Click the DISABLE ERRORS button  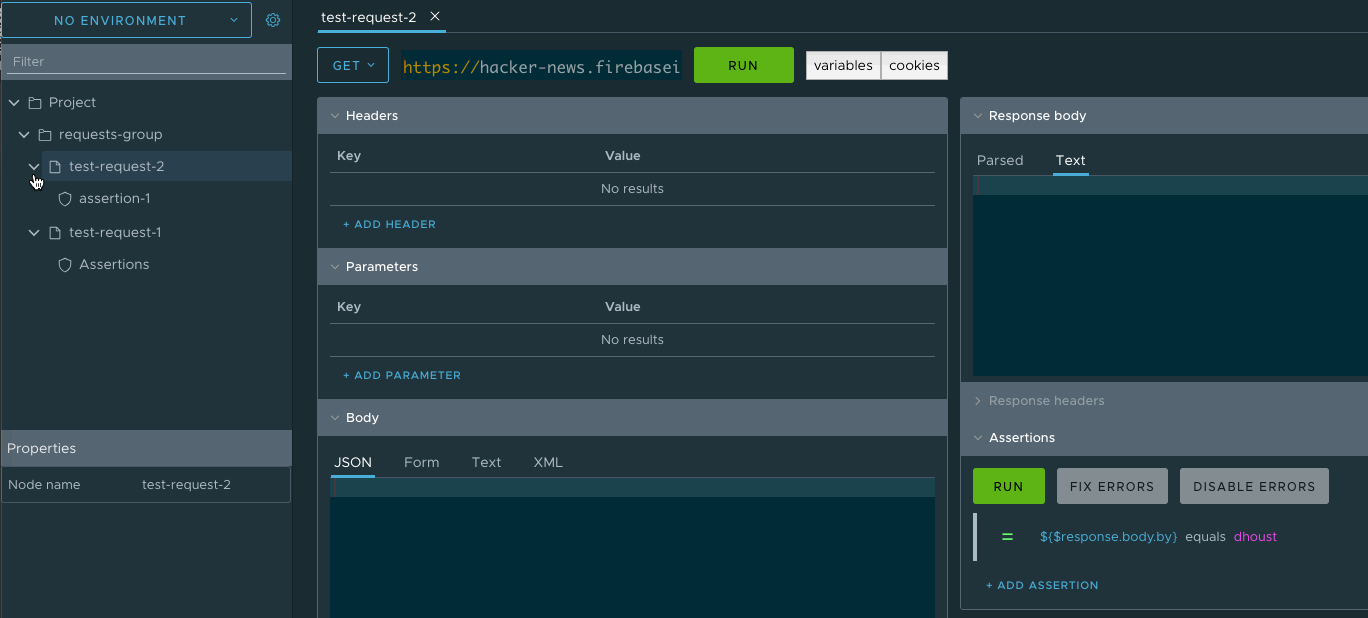pos(1254,486)
